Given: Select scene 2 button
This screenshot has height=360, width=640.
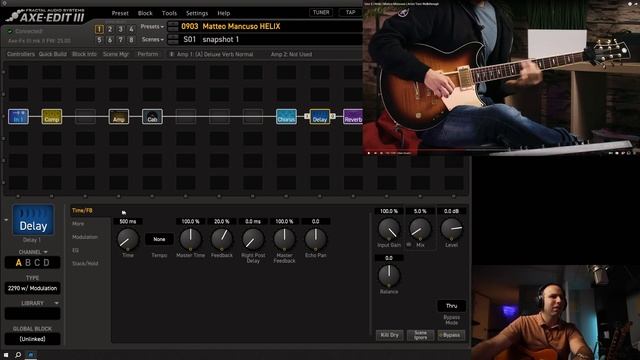Looking at the screenshot, I should pos(110,29).
